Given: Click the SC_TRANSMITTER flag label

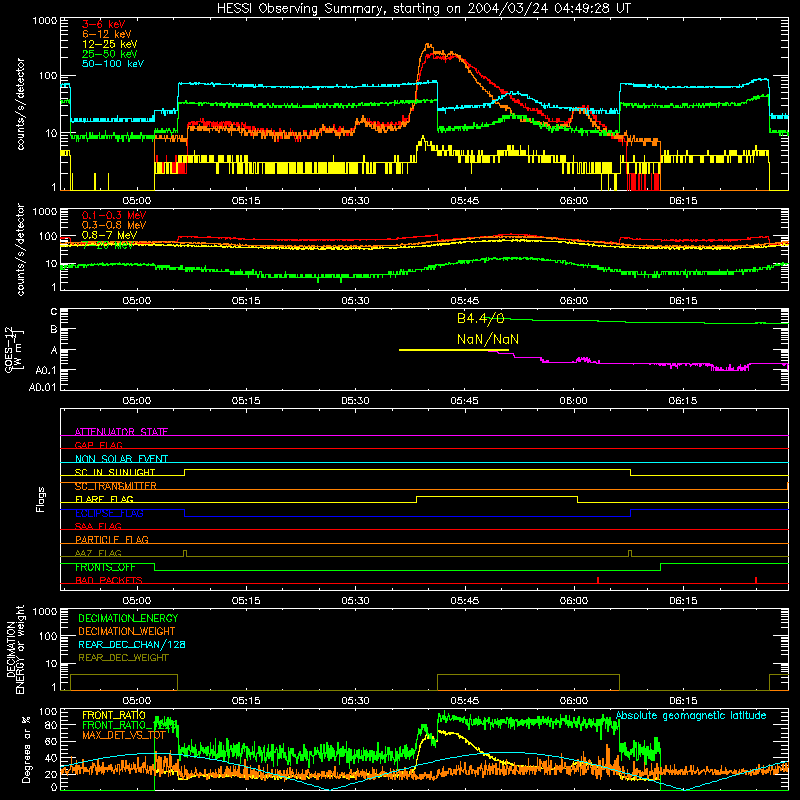Looking at the screenshot, I should 116,486.
